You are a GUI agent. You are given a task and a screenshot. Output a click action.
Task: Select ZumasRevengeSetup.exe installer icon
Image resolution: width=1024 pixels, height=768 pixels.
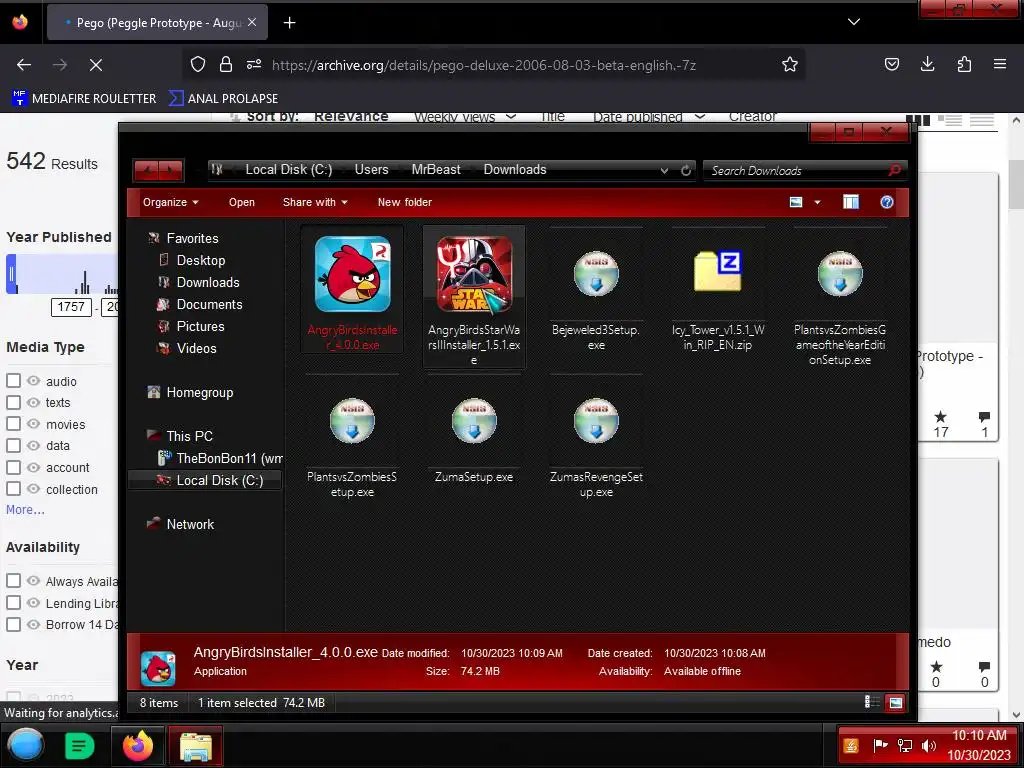pyautogui.click(x=596, y=421)
